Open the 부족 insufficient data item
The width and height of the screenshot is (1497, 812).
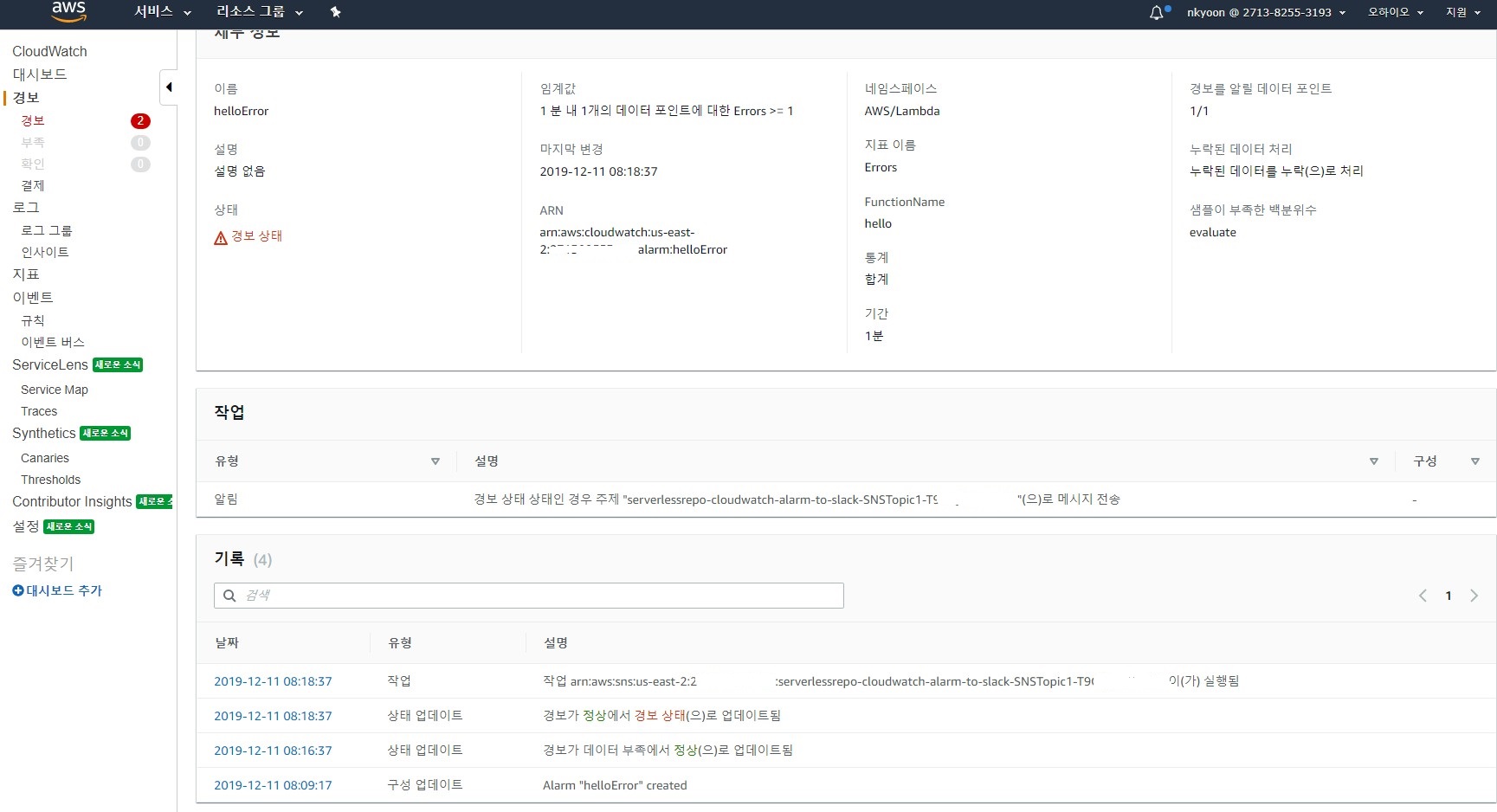[x=33, y=142]
